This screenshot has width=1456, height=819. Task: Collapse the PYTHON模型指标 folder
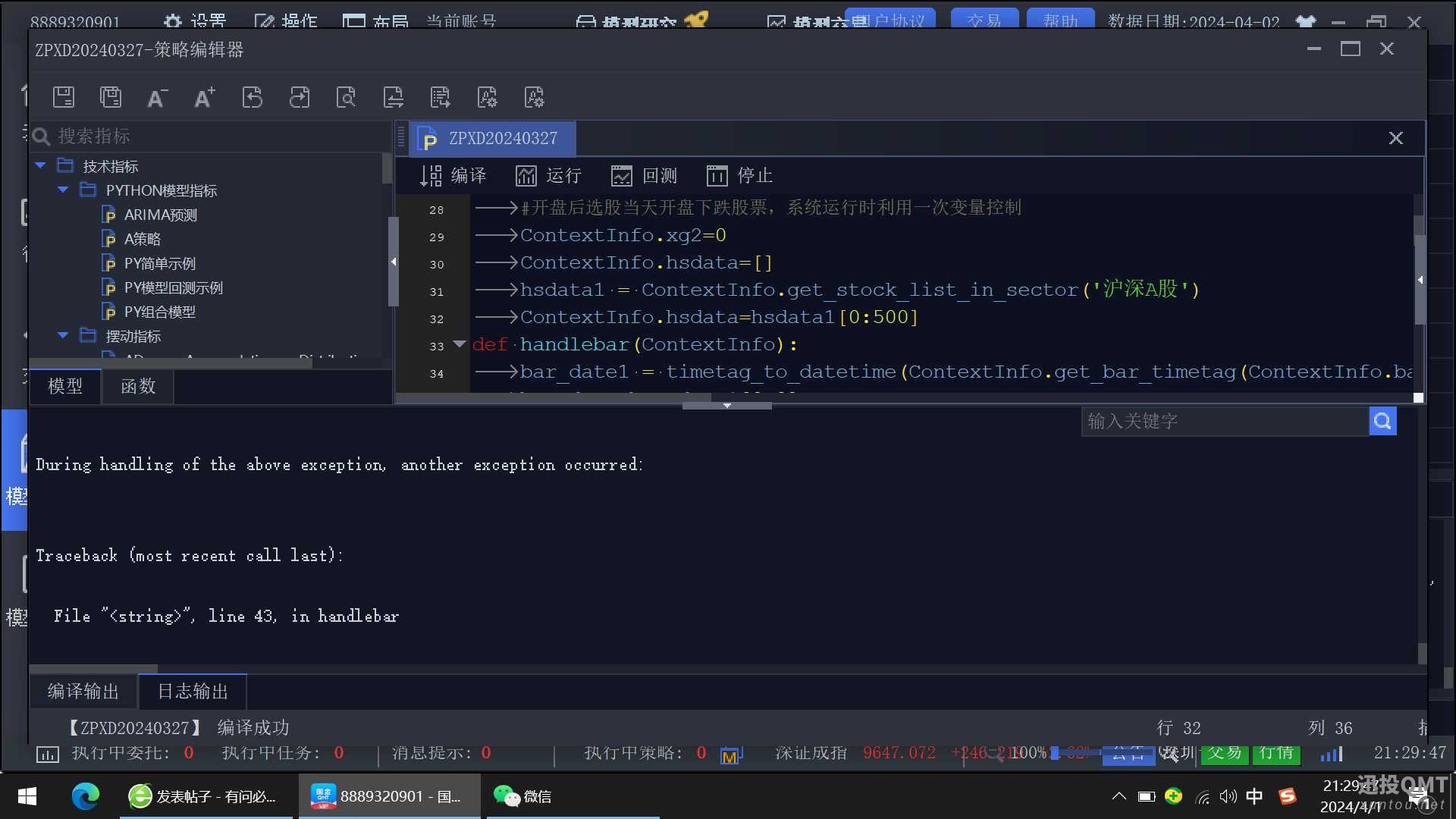pos(64,190)
